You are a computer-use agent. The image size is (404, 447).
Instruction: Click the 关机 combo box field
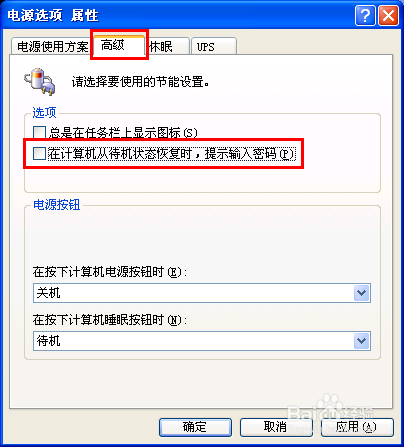(x=202, y=293)
